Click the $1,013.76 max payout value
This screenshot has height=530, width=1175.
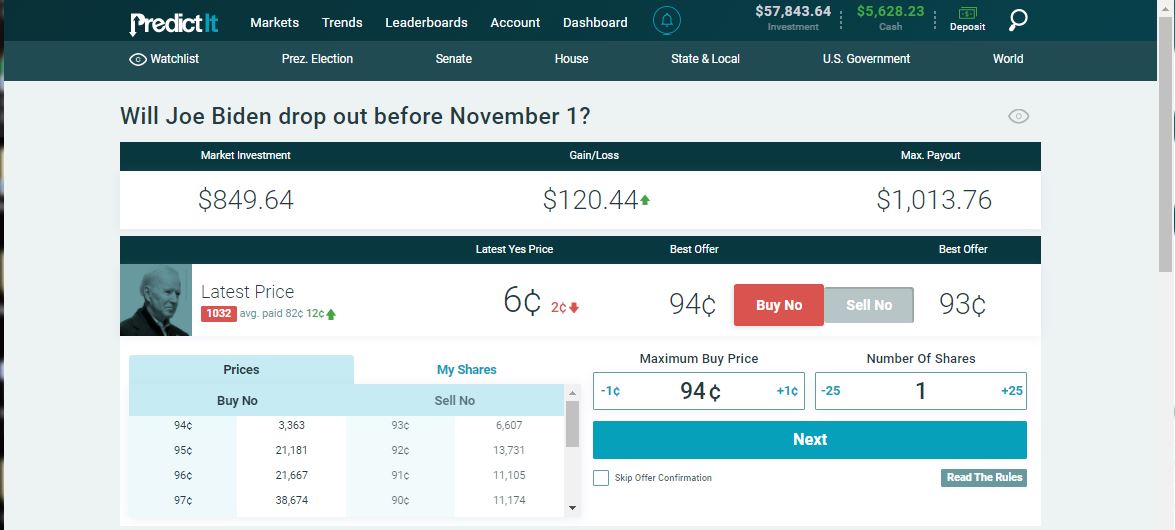pyautogui.click(x=934, y=200)
